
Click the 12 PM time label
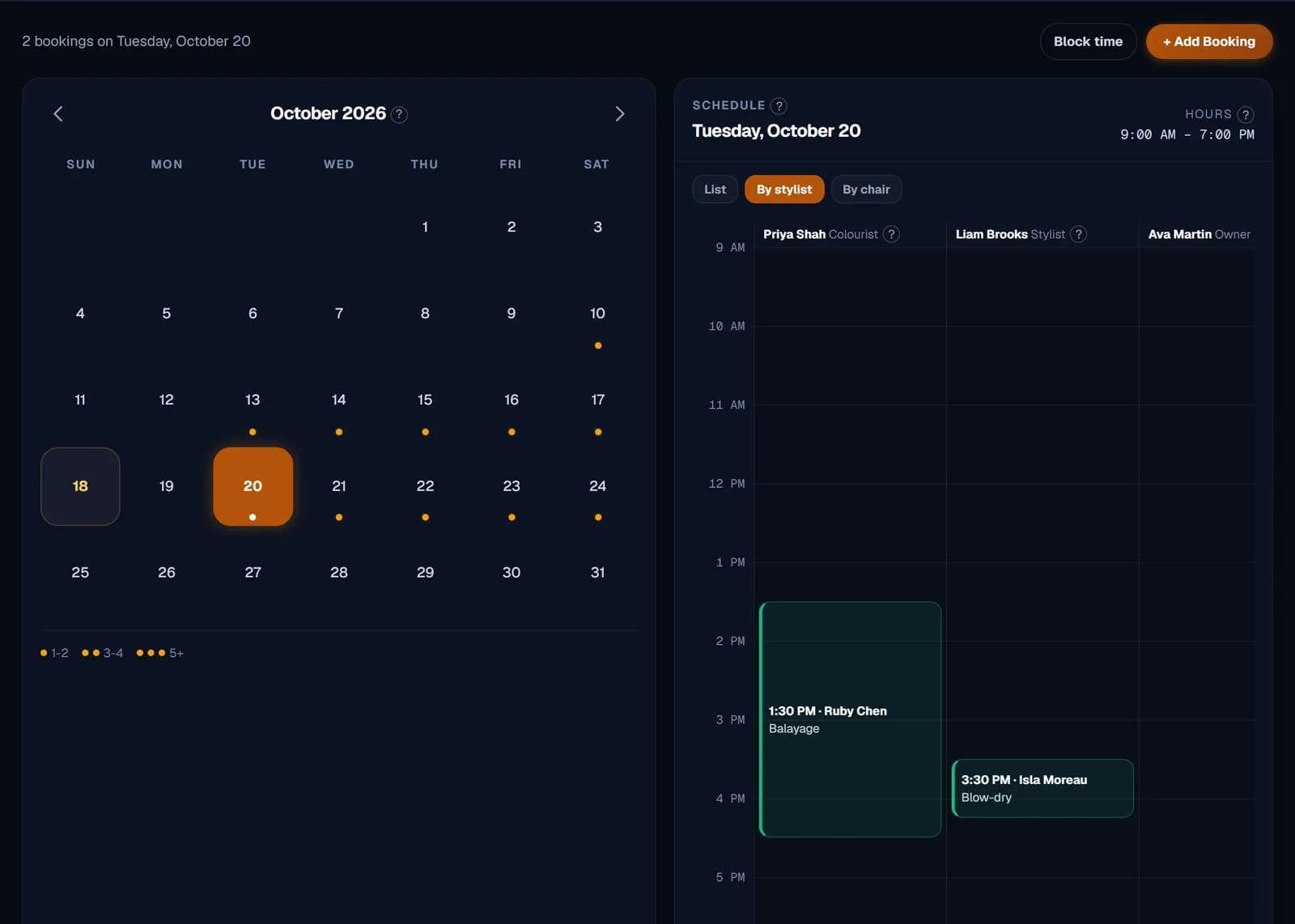727,484
